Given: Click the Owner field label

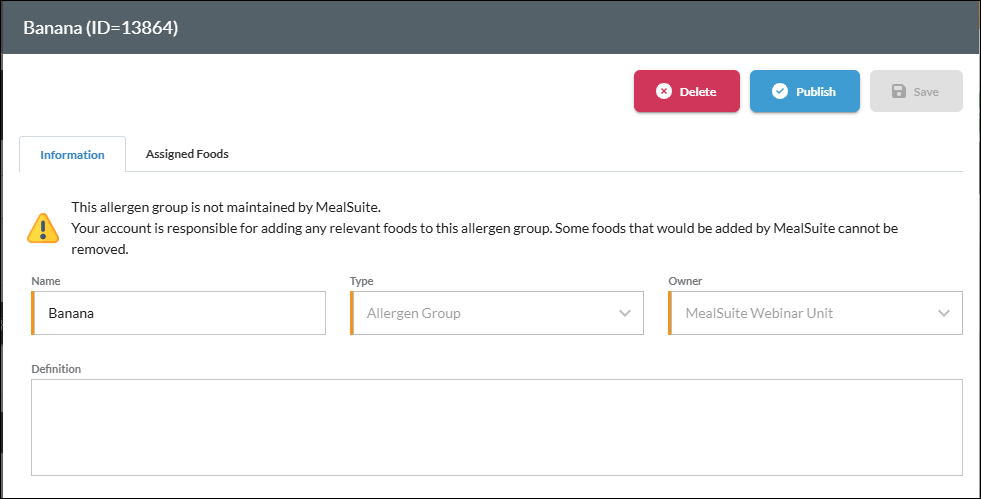Looking at the screenshot, I should [x=685, y=282].
